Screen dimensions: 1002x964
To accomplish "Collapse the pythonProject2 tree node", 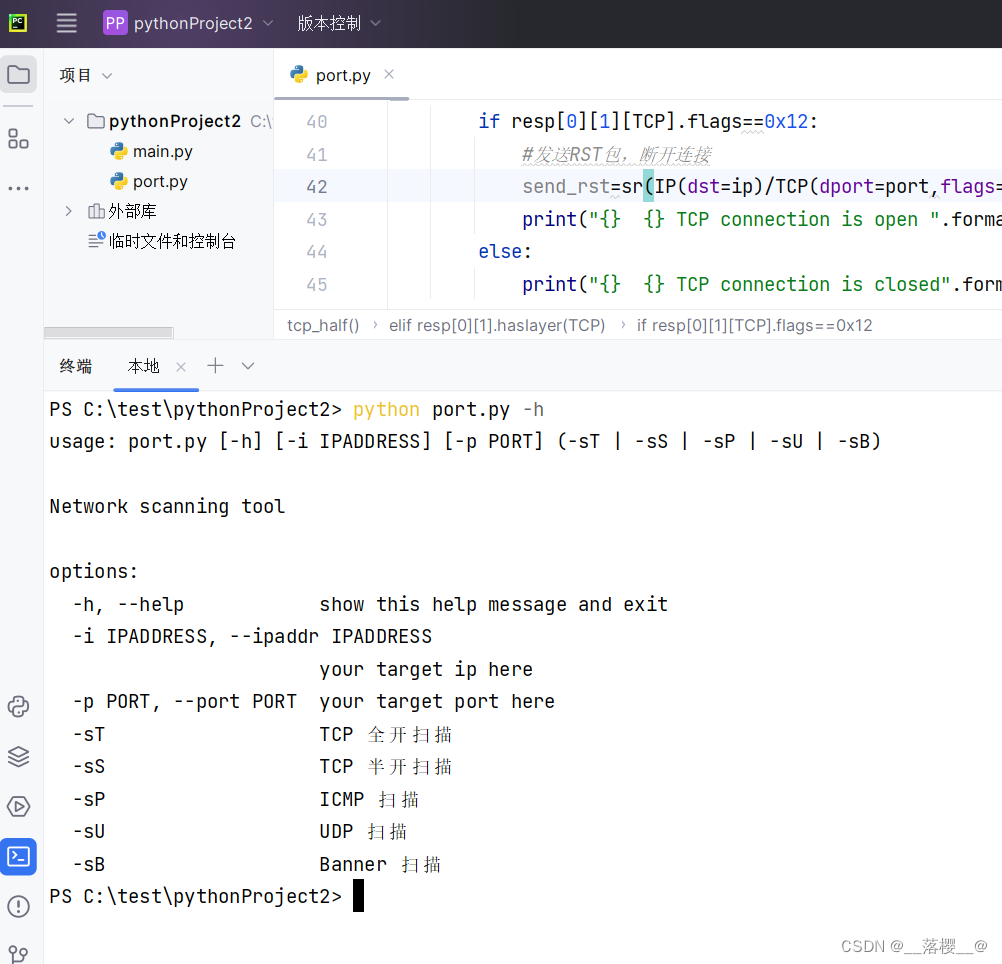I will [x=68, y=121].
